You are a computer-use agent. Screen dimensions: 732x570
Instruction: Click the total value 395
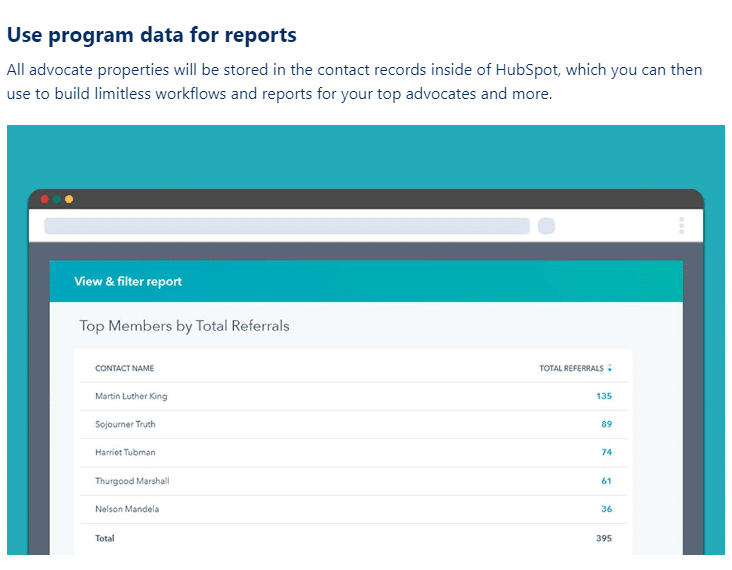click(x=604, y=538)
